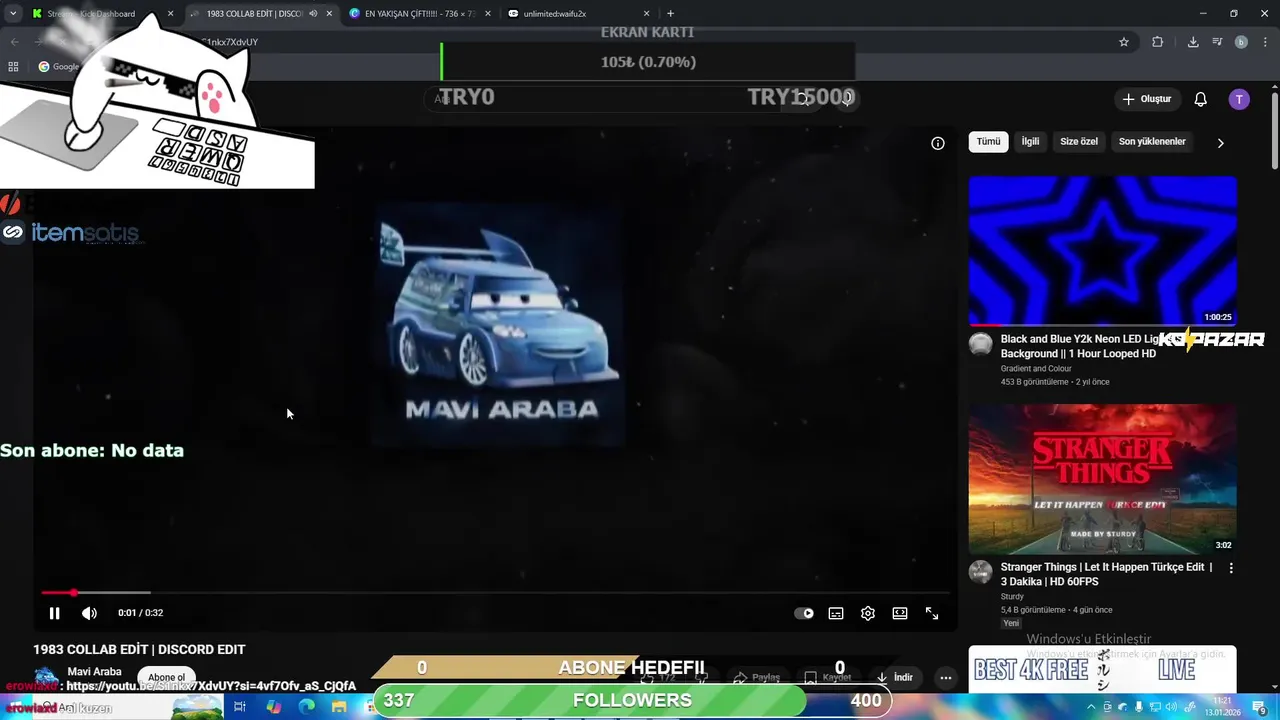Open Stranger Things Let It Happen title link
This screenshot has width=1280, height=720.
tap(1107, 574)
